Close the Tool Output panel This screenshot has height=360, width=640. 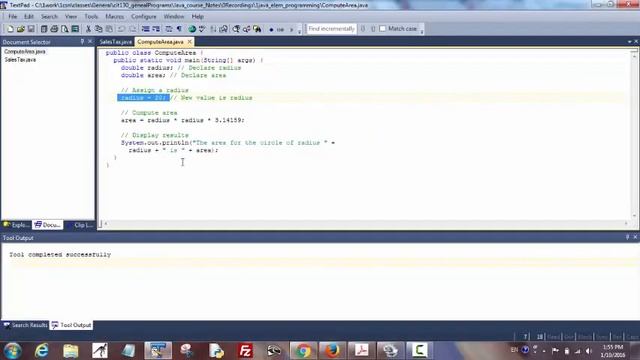tap(635, 237)
